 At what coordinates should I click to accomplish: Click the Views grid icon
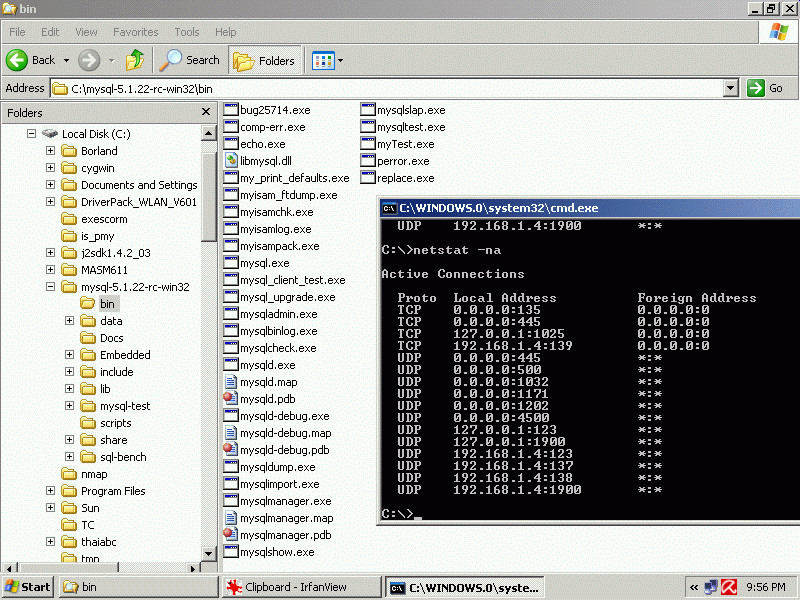tap(323, 61)
